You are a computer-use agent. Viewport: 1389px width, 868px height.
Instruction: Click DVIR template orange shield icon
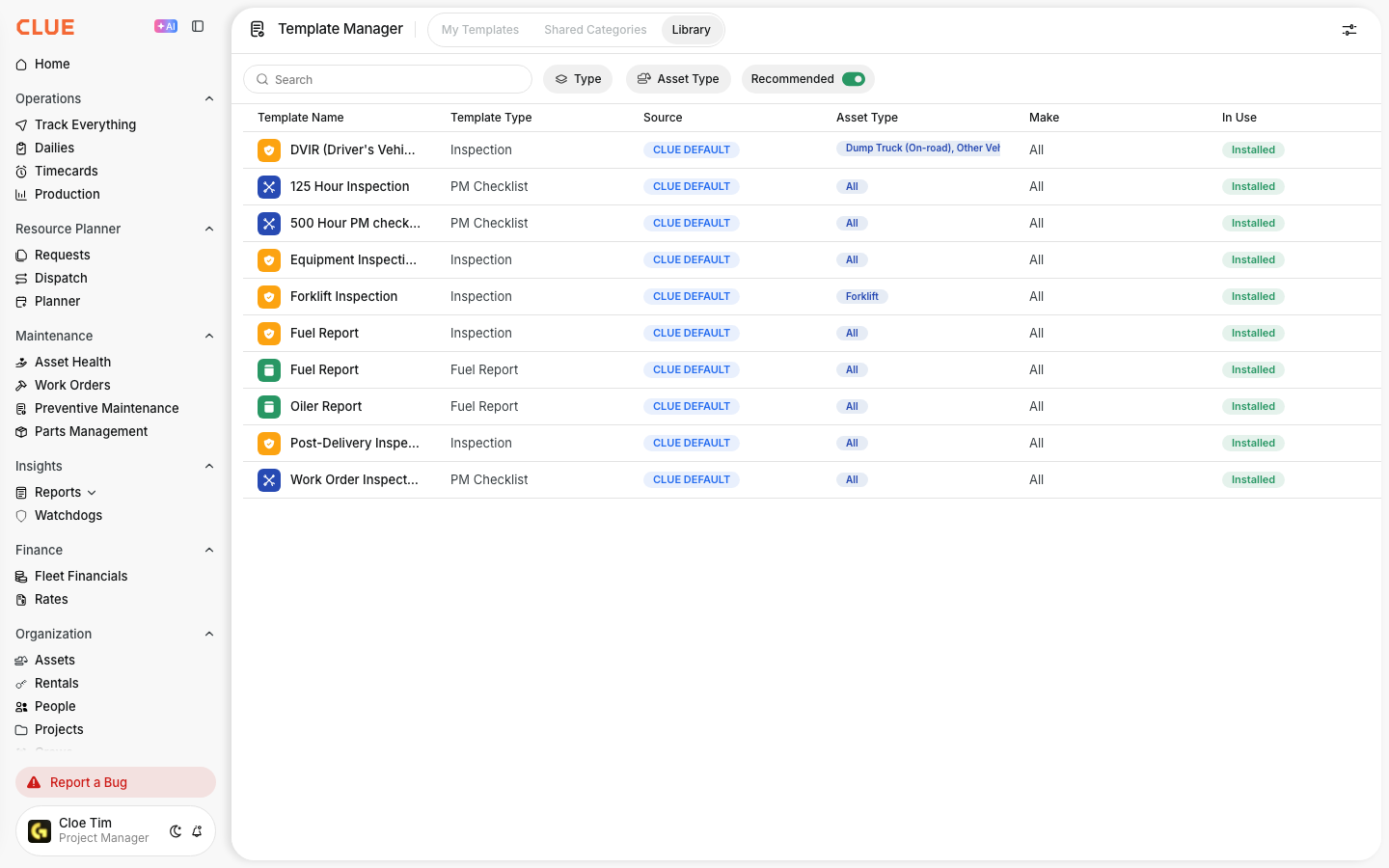point(269,150)
